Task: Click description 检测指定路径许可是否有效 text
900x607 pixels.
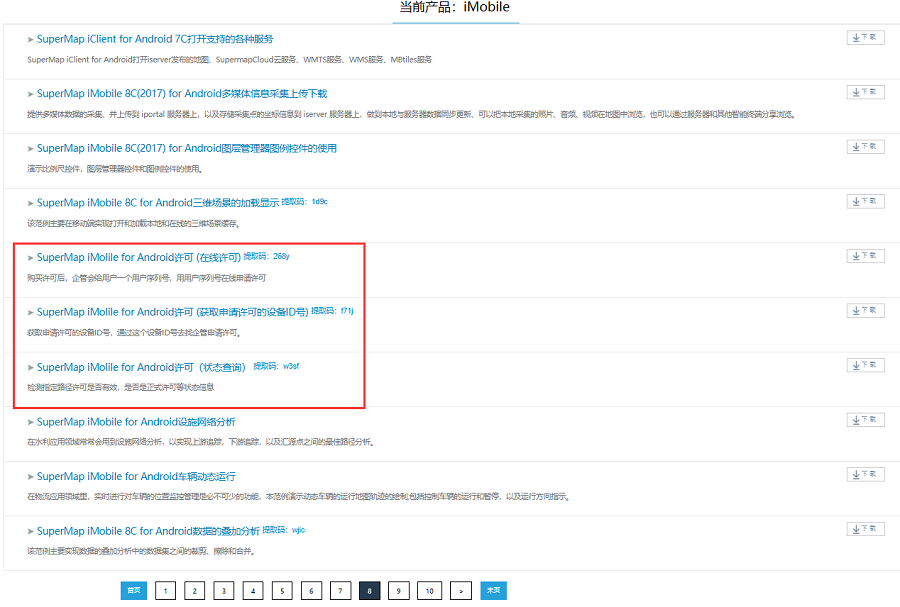Action: click(121, 387)
